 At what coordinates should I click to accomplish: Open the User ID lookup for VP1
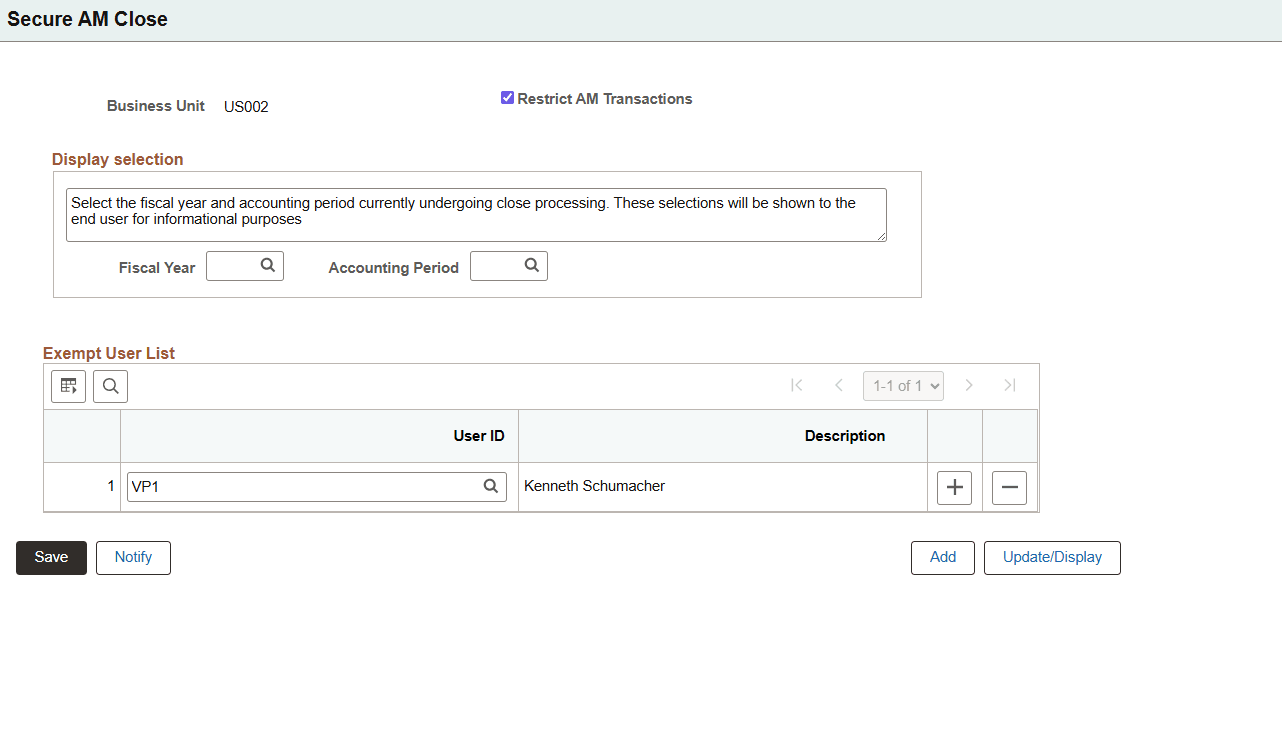point(491,486)
